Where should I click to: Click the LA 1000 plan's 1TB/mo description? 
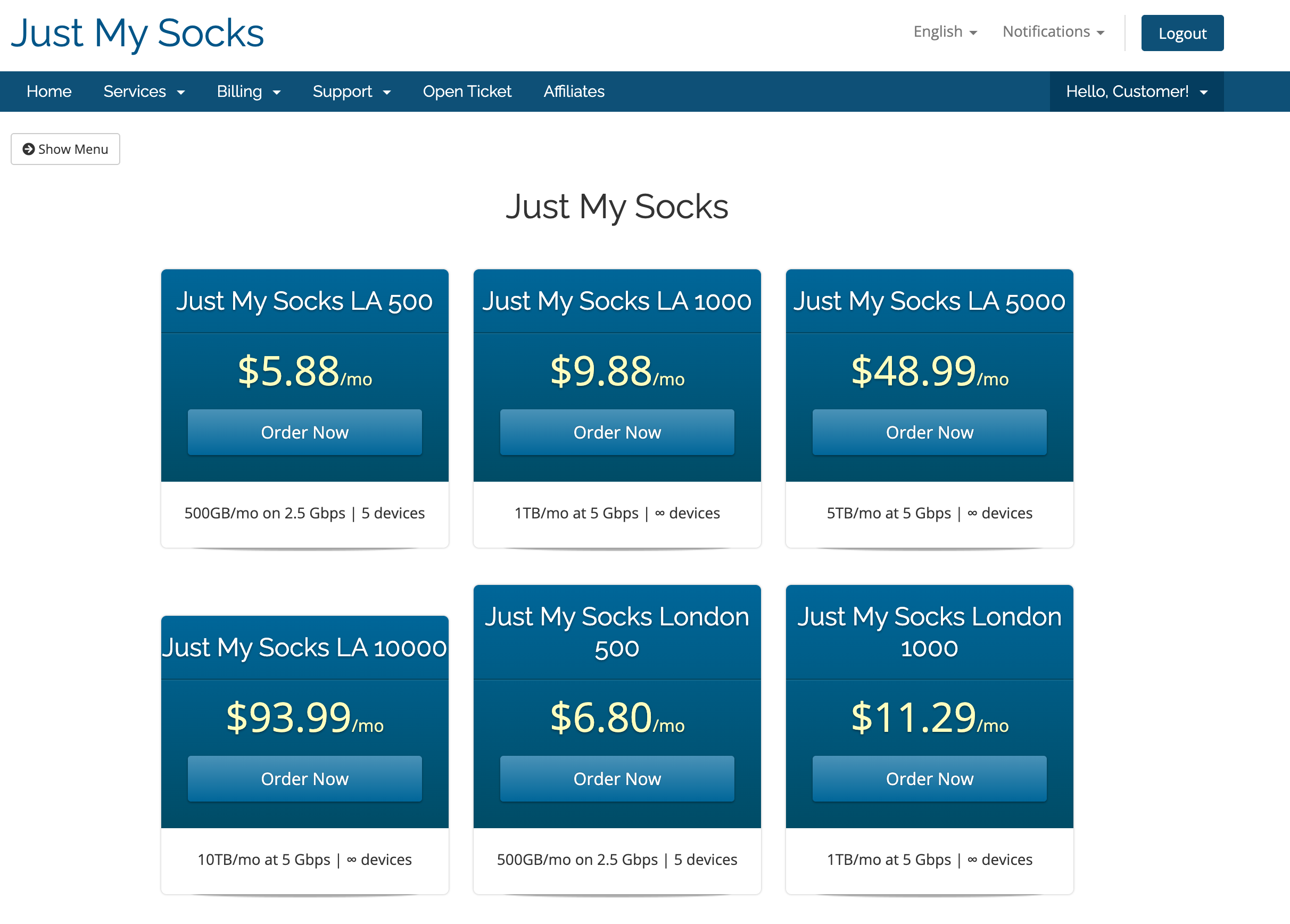click(x=617, y=513)
